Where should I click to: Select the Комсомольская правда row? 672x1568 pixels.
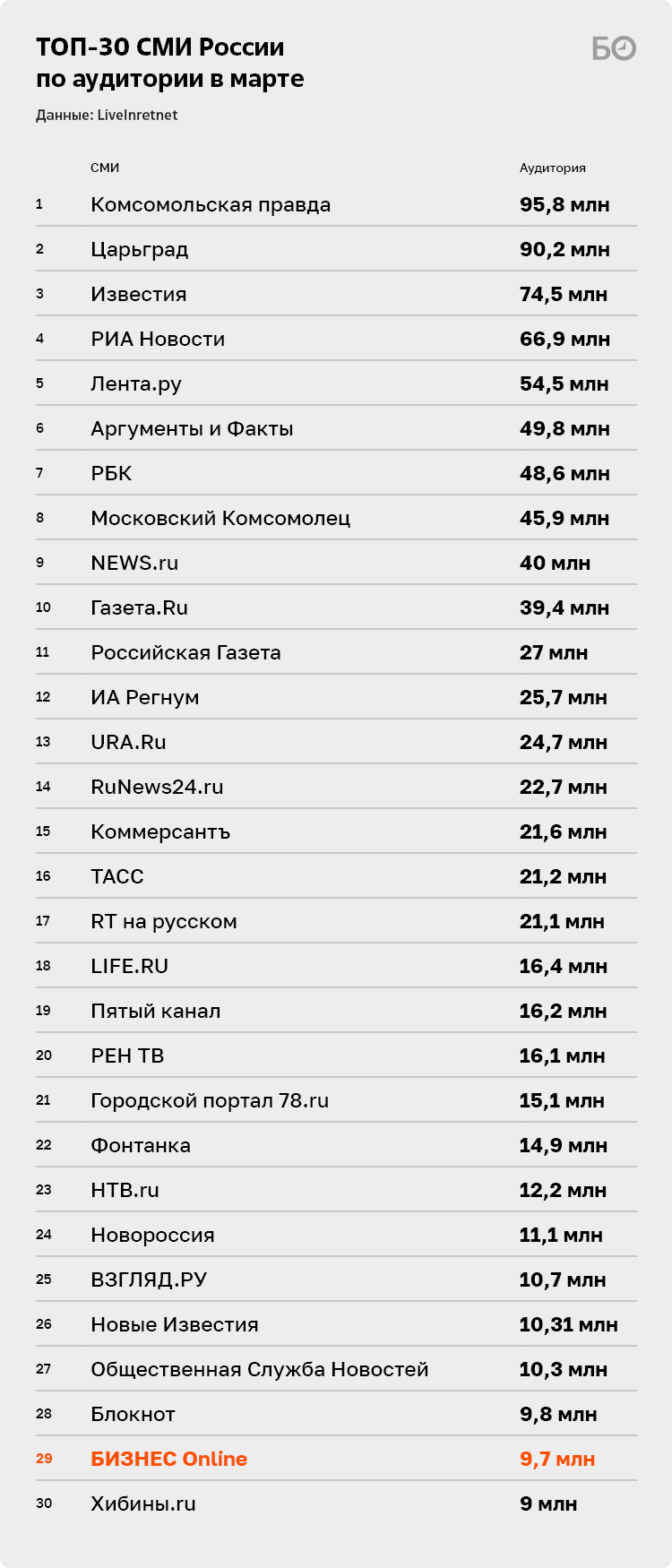point(336,204)
